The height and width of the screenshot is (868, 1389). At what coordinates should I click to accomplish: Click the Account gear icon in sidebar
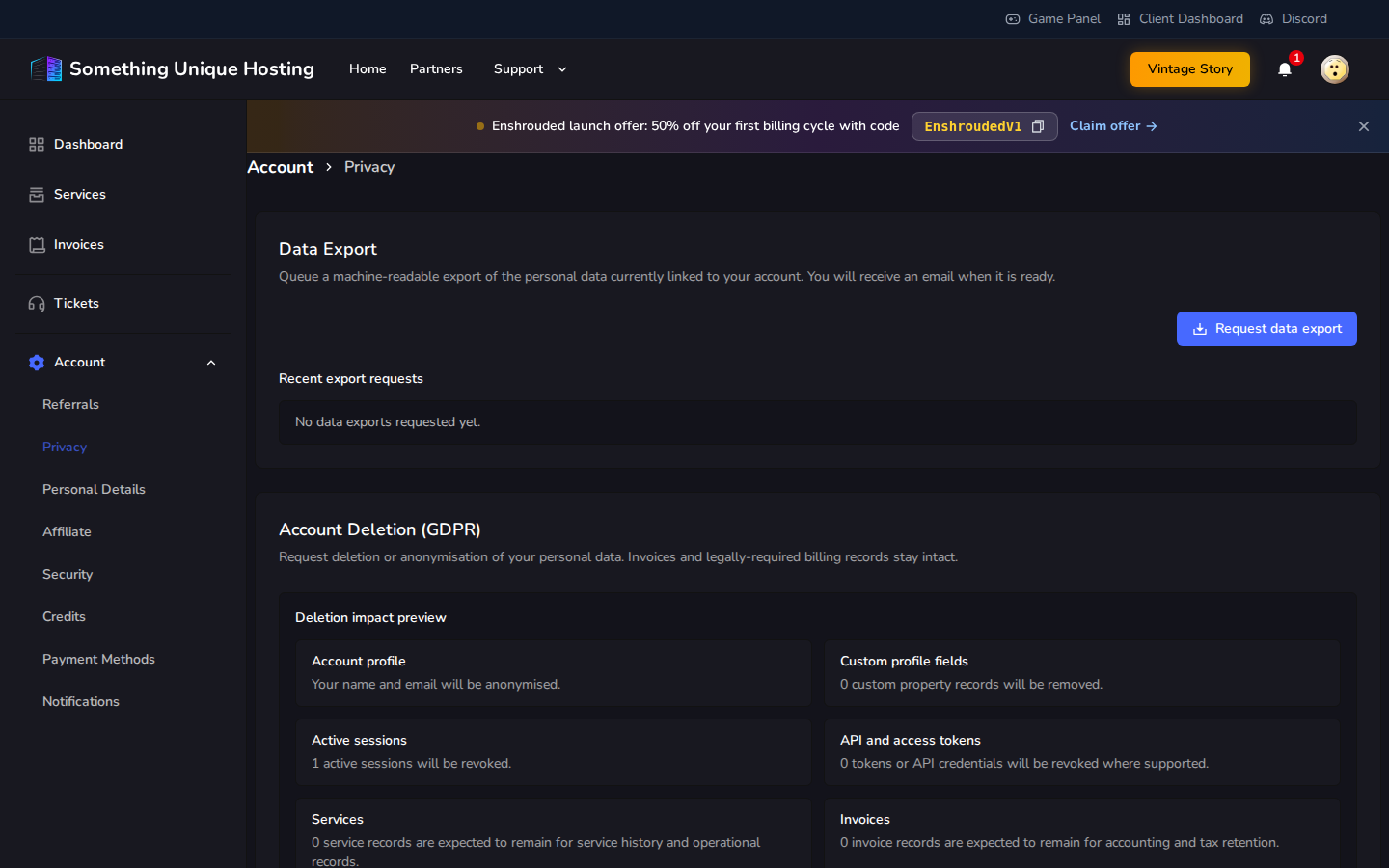(x=37, y=363)
